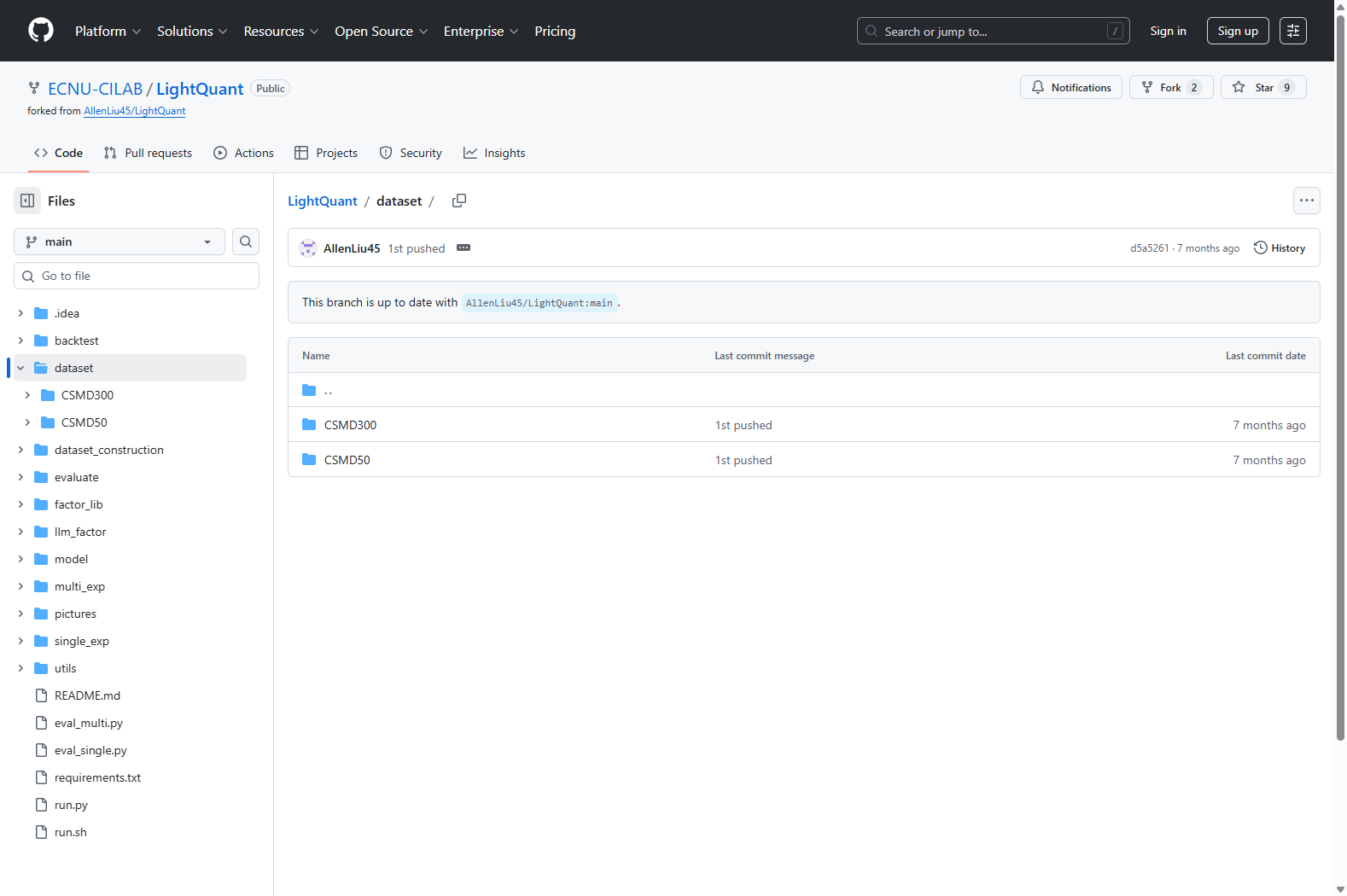Expand the CSMD50 folder chevron in tree
1347x896 pixels.
(27, 422)
